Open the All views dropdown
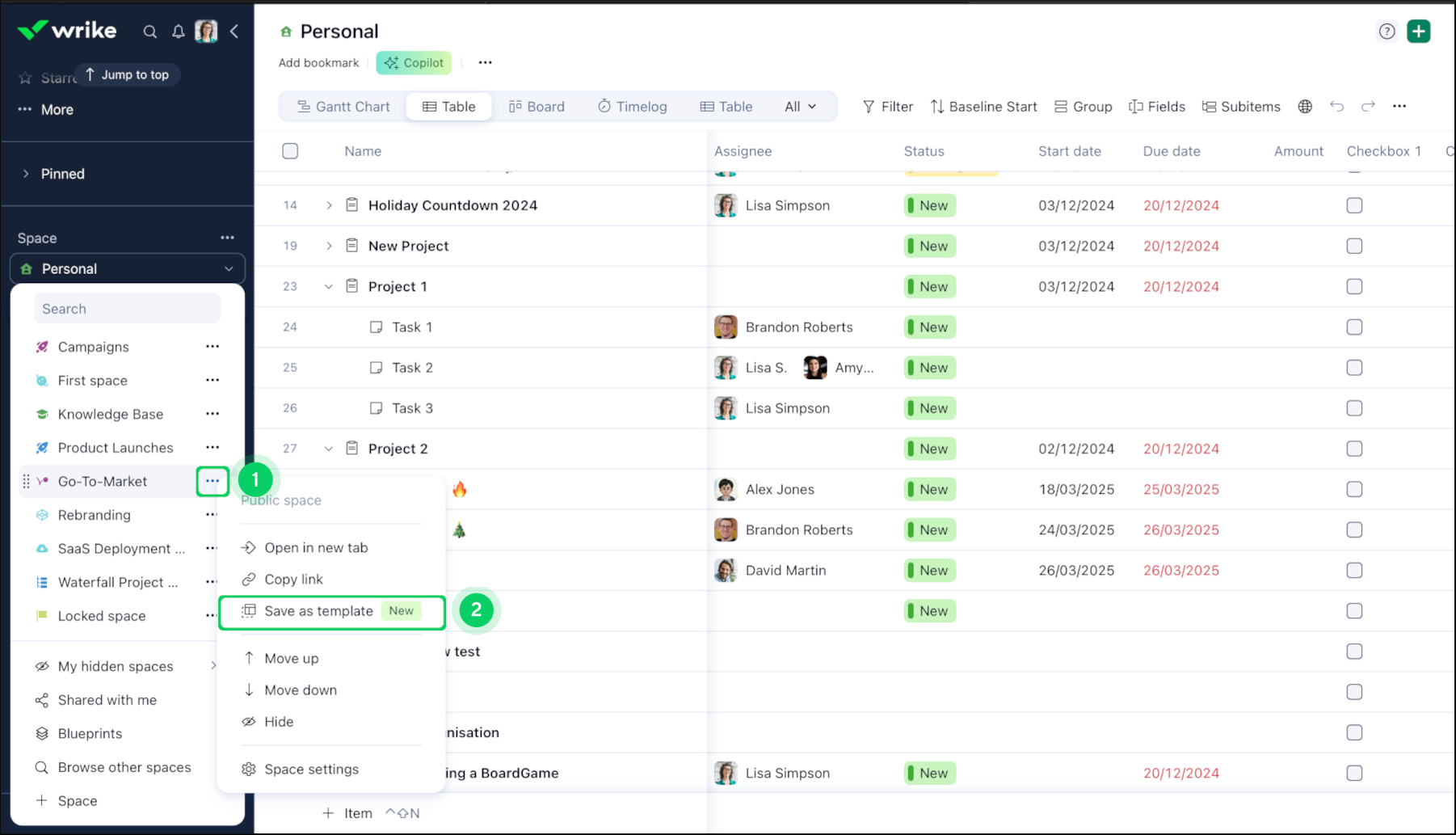The height and width of the screenshot is (835, 1456). 801,107
